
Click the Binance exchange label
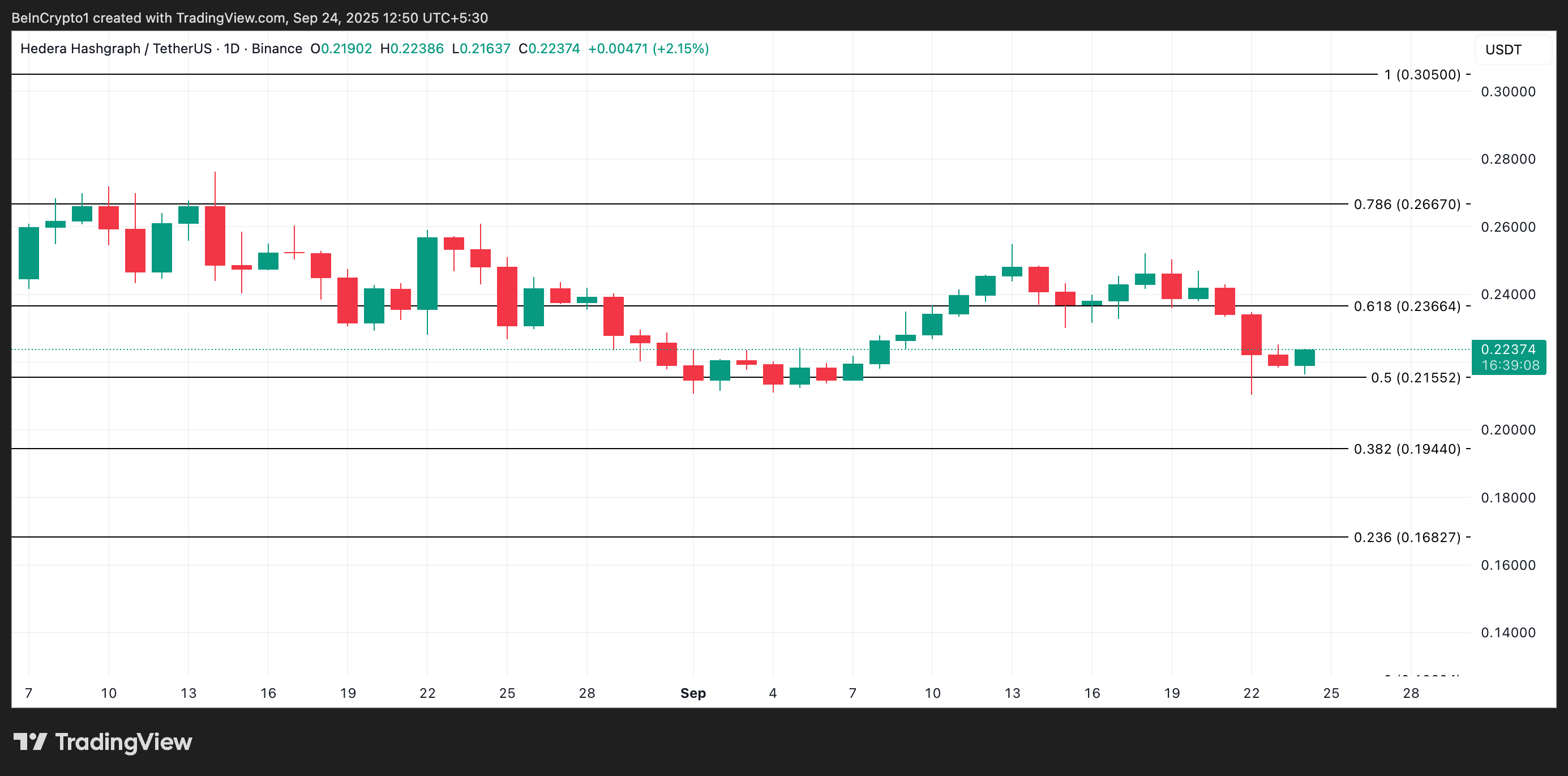tap(277, 48)
